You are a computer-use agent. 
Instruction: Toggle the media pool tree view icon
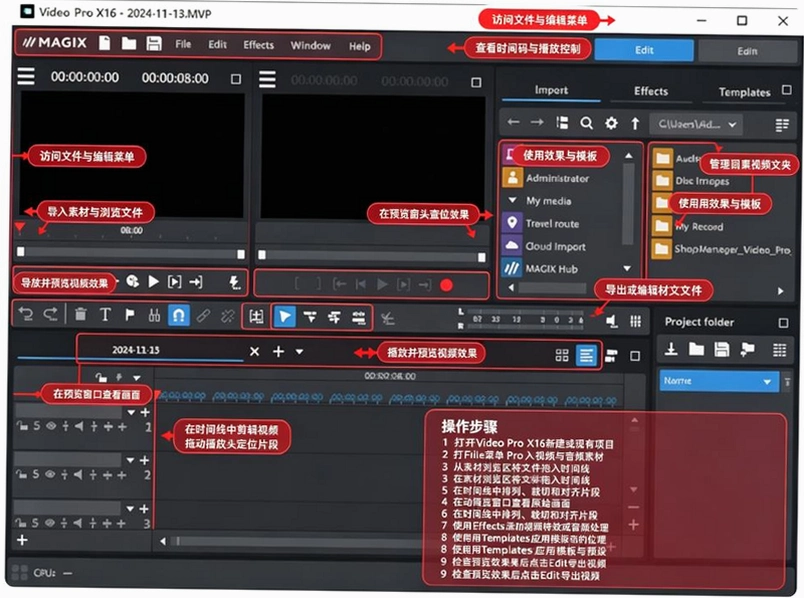click(562, 123)
